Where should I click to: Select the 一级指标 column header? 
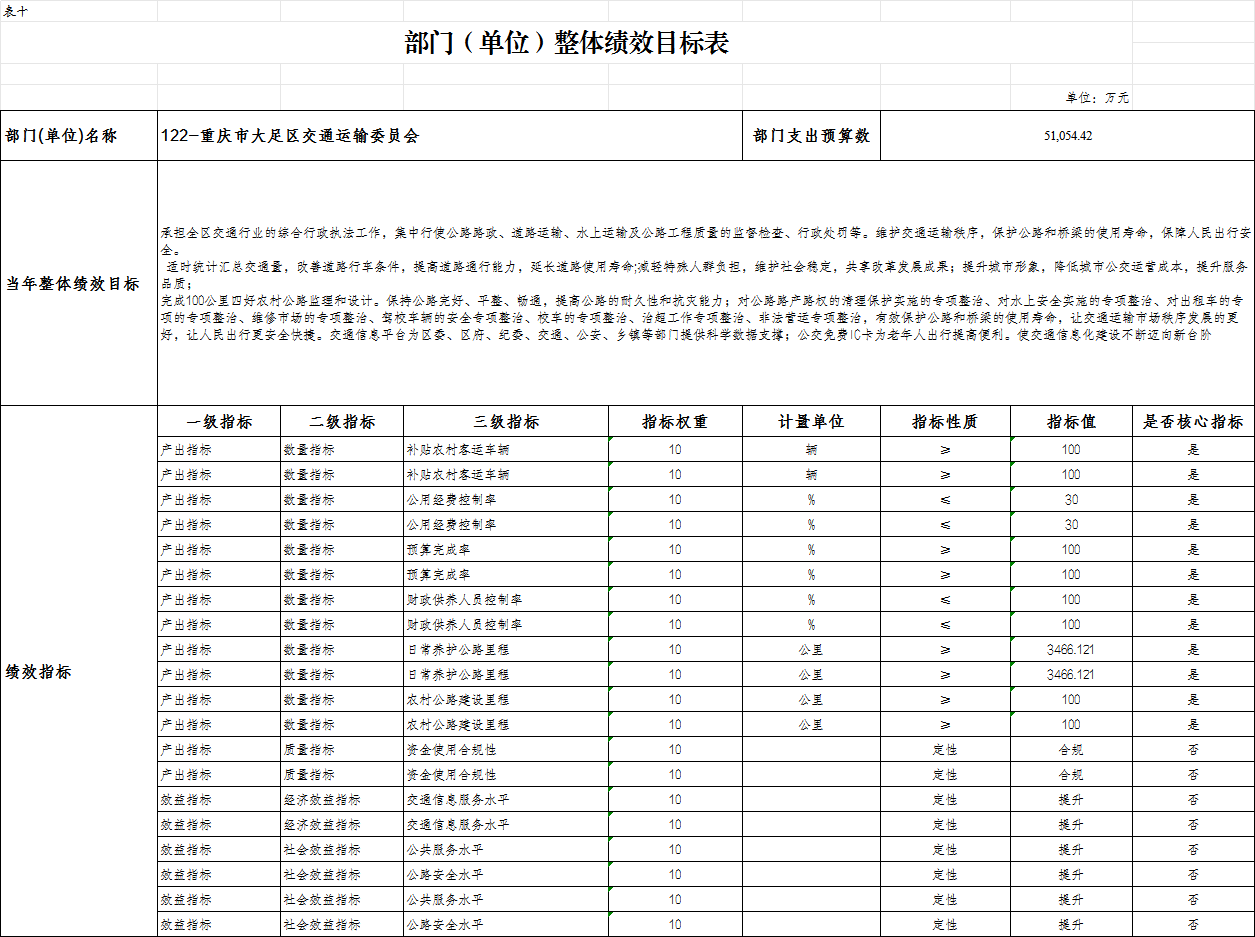point(218,421)
